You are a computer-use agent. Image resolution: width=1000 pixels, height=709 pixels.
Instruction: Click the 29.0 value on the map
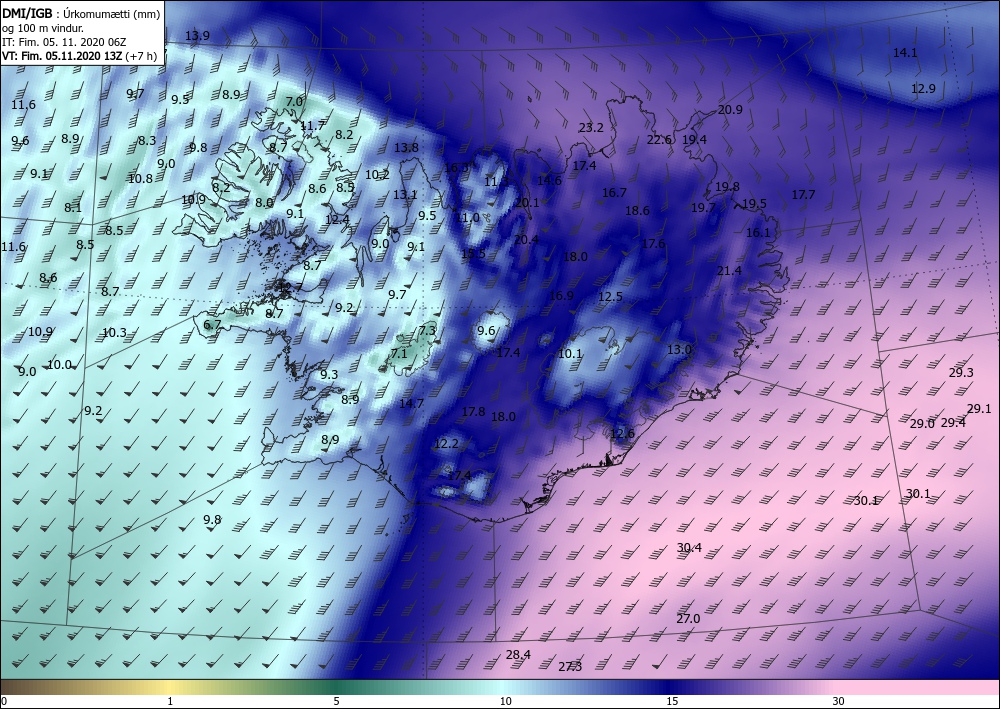[922, 423]
